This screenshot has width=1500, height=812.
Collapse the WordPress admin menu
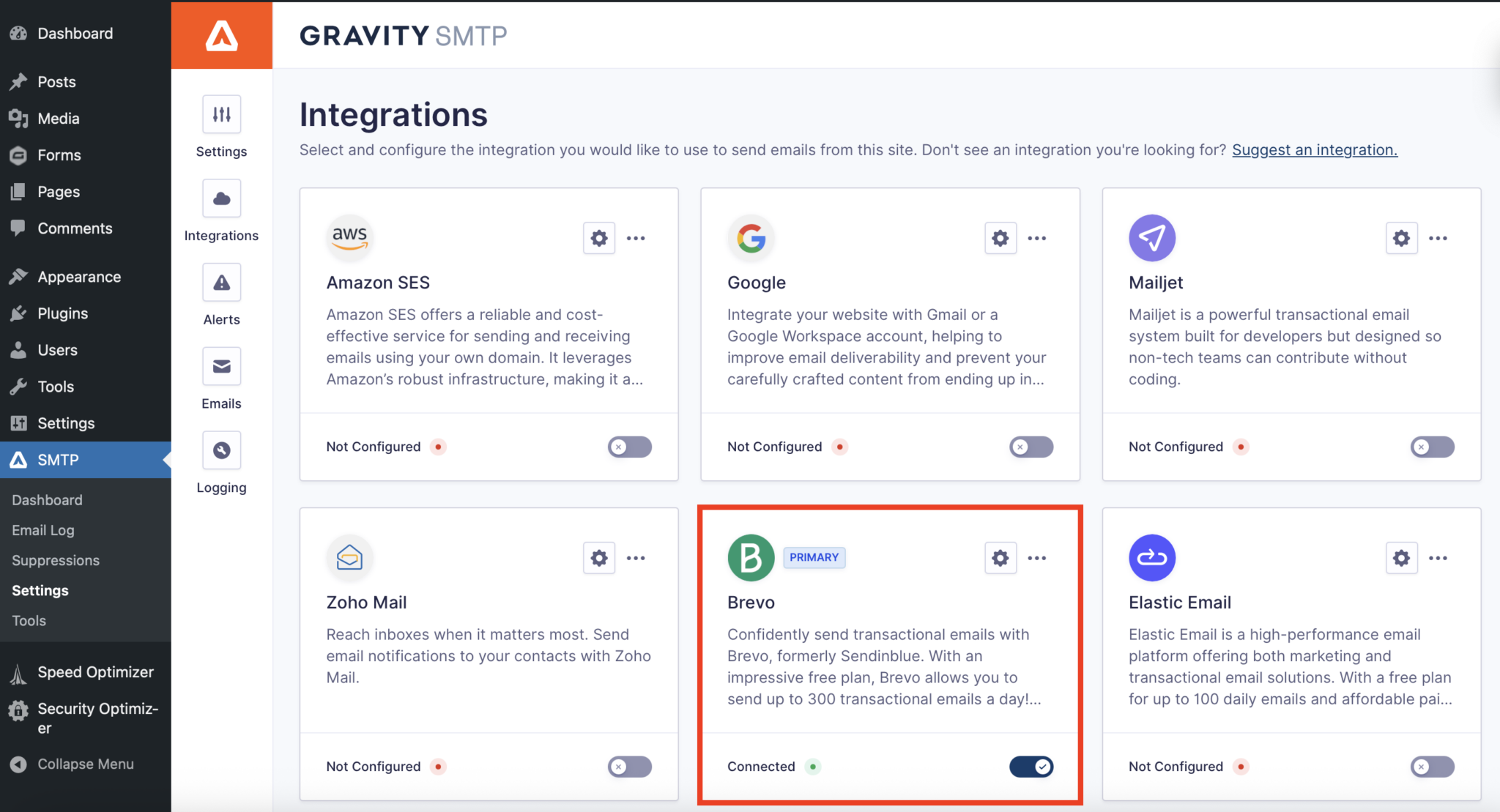[85, 764]
